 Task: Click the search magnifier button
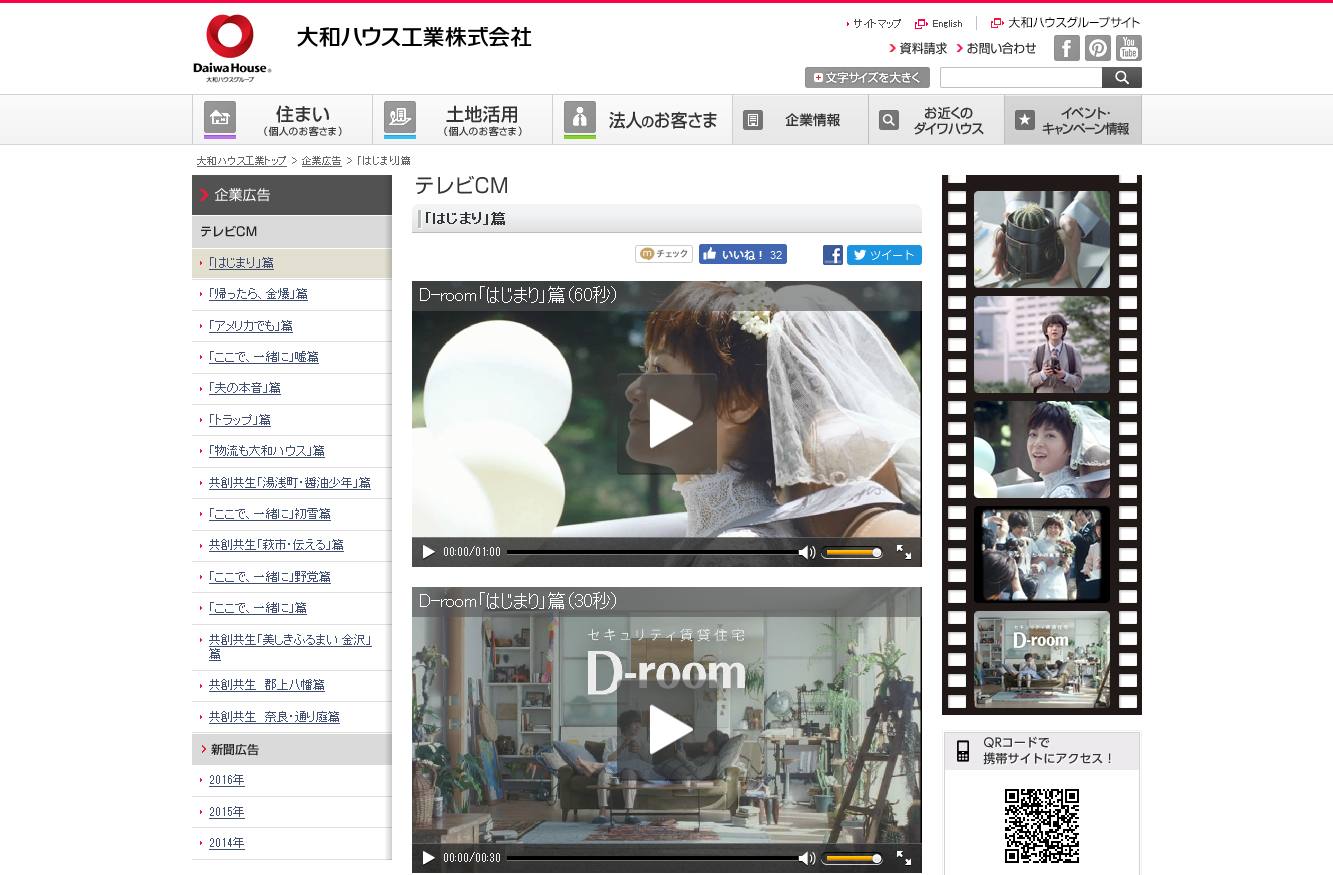tap(1122, 78)
